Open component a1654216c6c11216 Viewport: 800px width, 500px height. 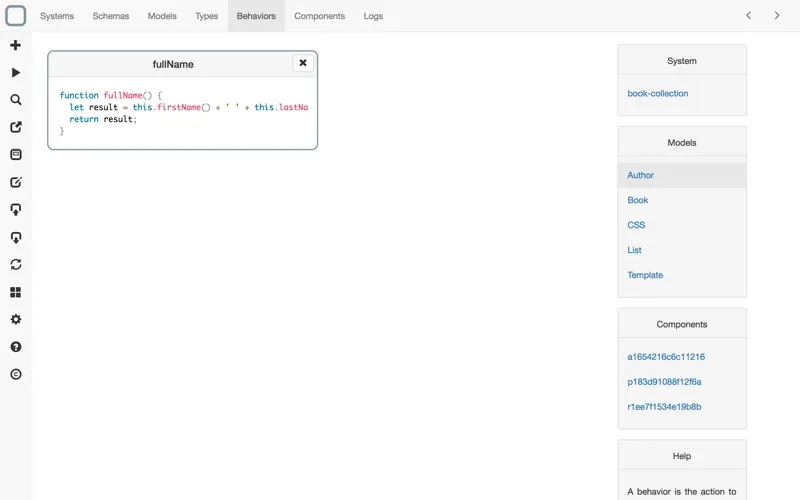(x=666, y=357)
